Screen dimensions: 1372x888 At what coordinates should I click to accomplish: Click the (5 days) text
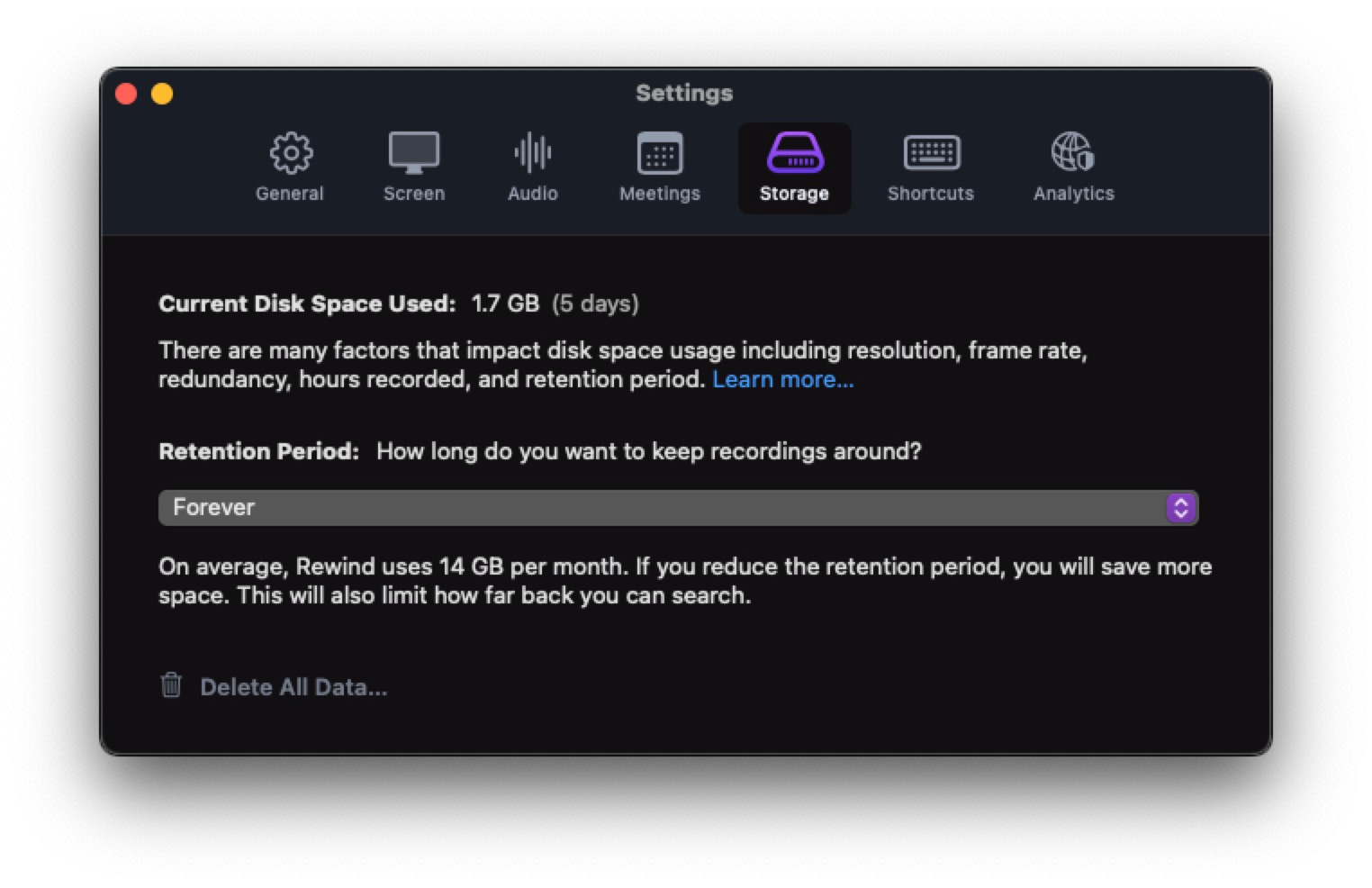pos(595,304)
